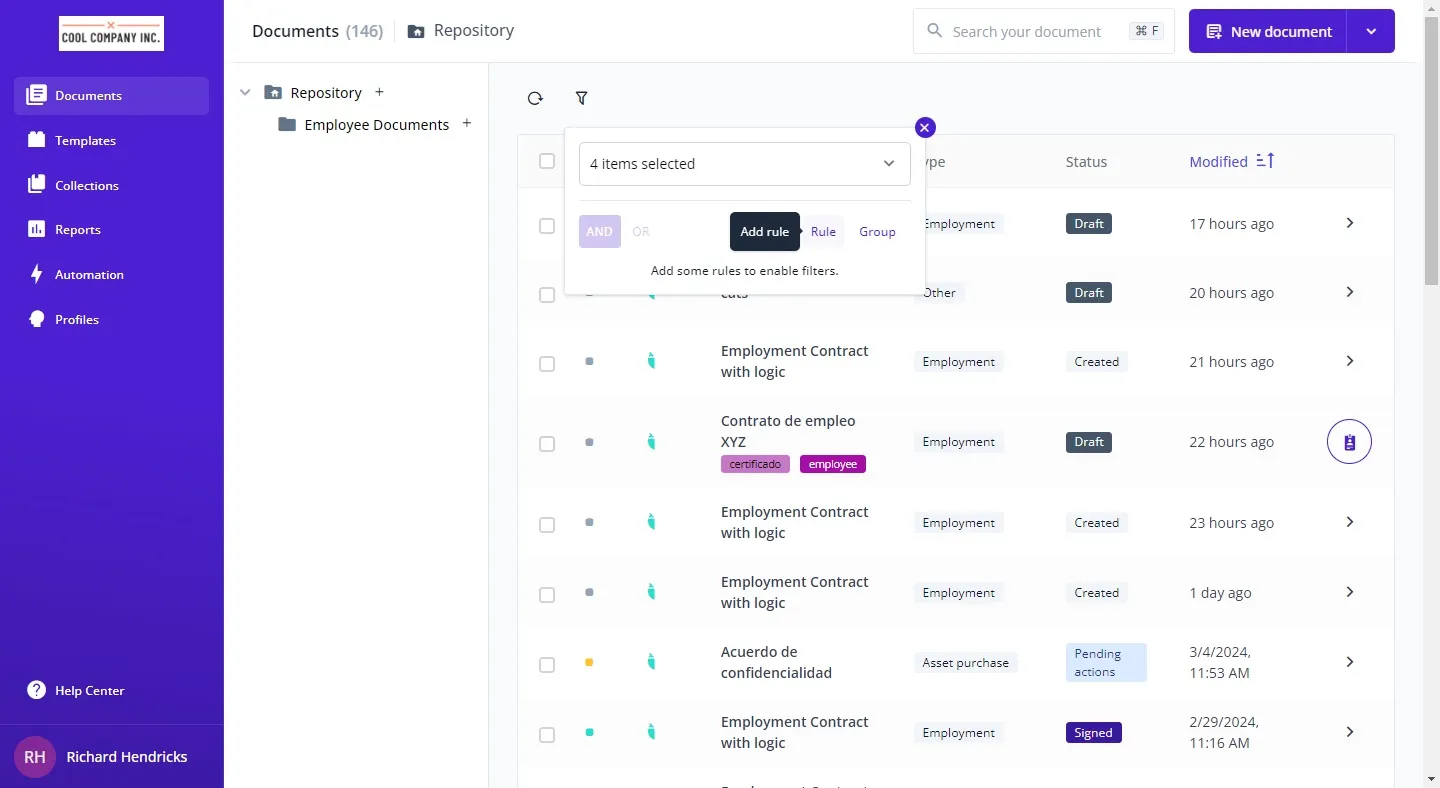Viewport: 1440px width, 788px height.
Task: Click the circled document icon on Contrato row
Action: coord(1349,442)
